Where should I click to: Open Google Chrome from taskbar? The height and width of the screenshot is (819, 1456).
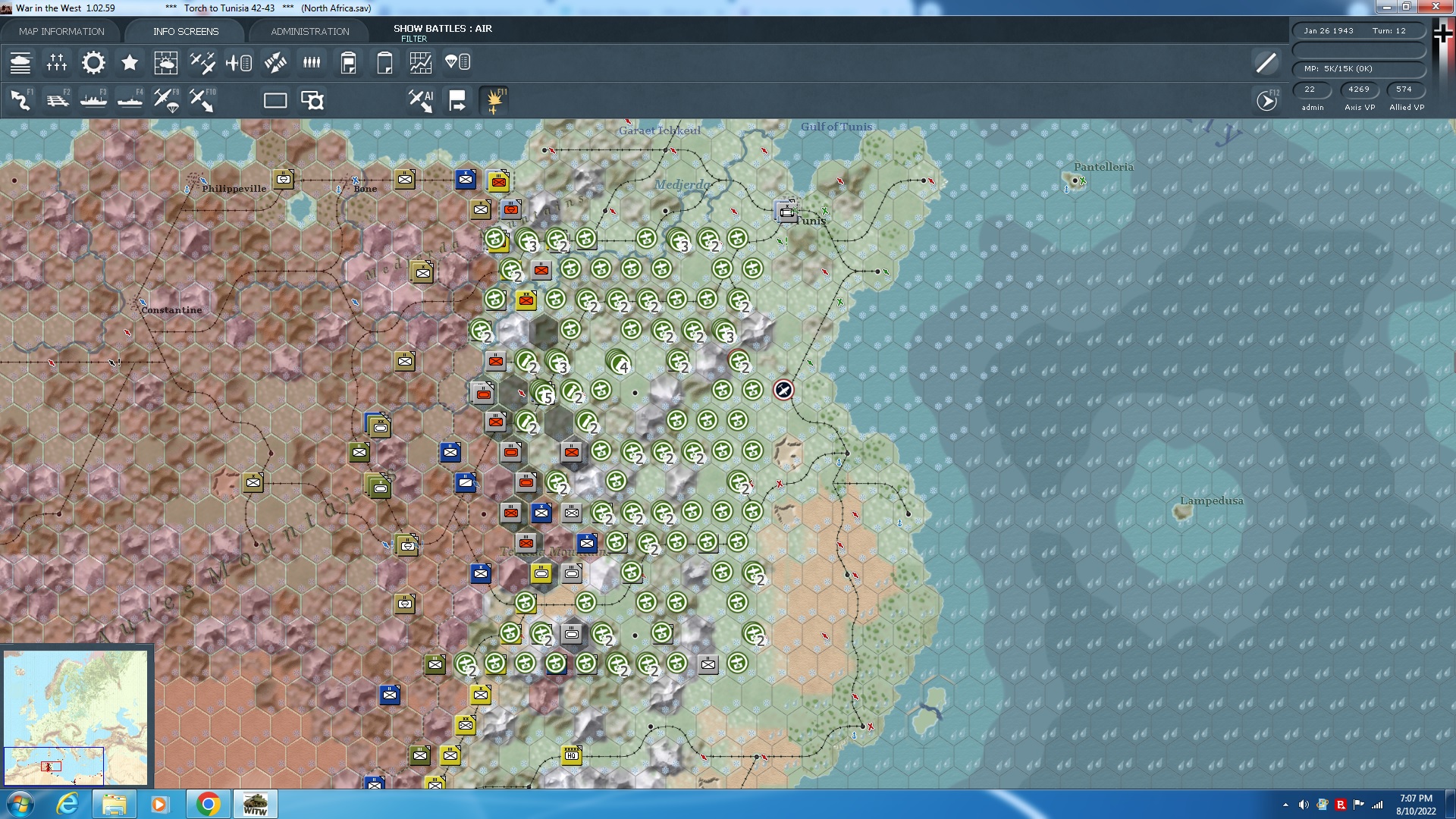(208, 804)
